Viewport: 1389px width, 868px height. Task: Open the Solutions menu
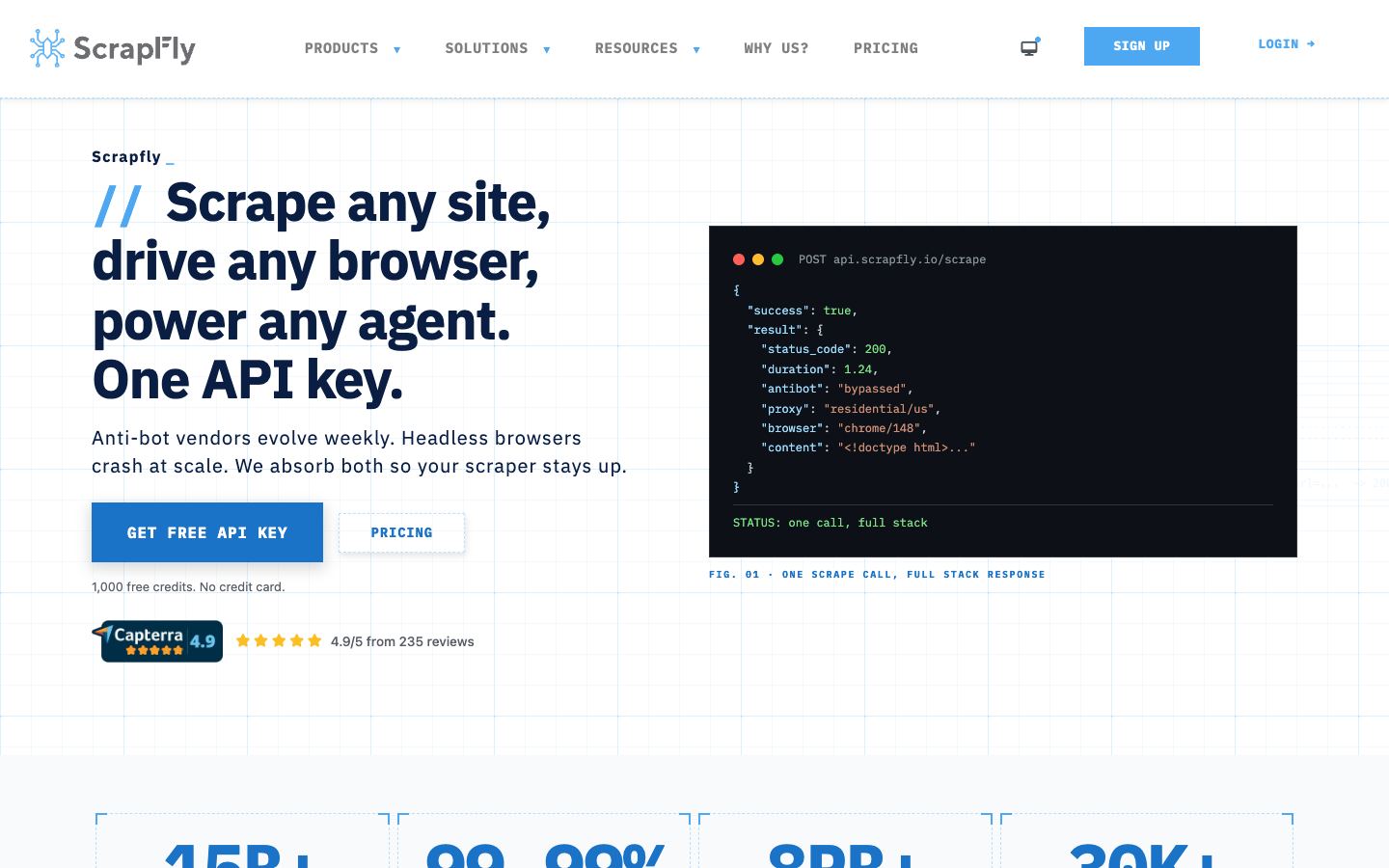486,48
